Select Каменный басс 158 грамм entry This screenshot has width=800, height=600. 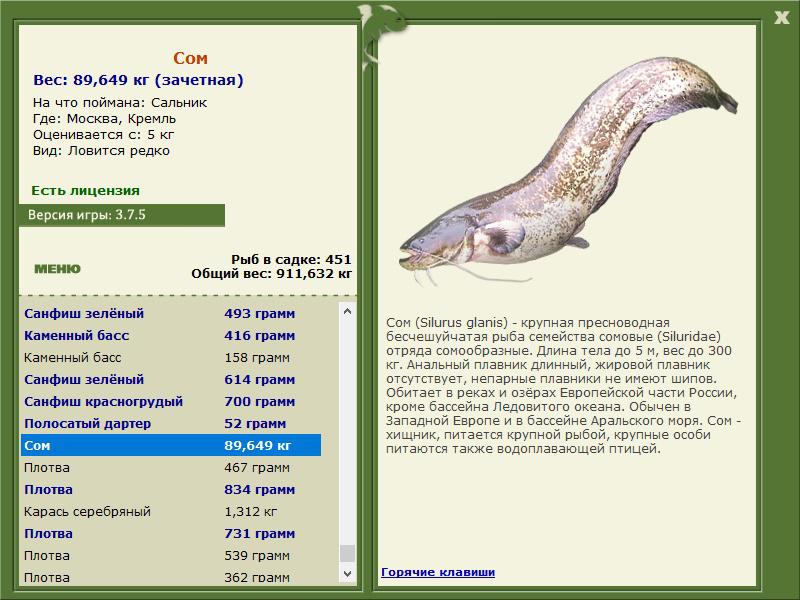[x=171, y=357]
